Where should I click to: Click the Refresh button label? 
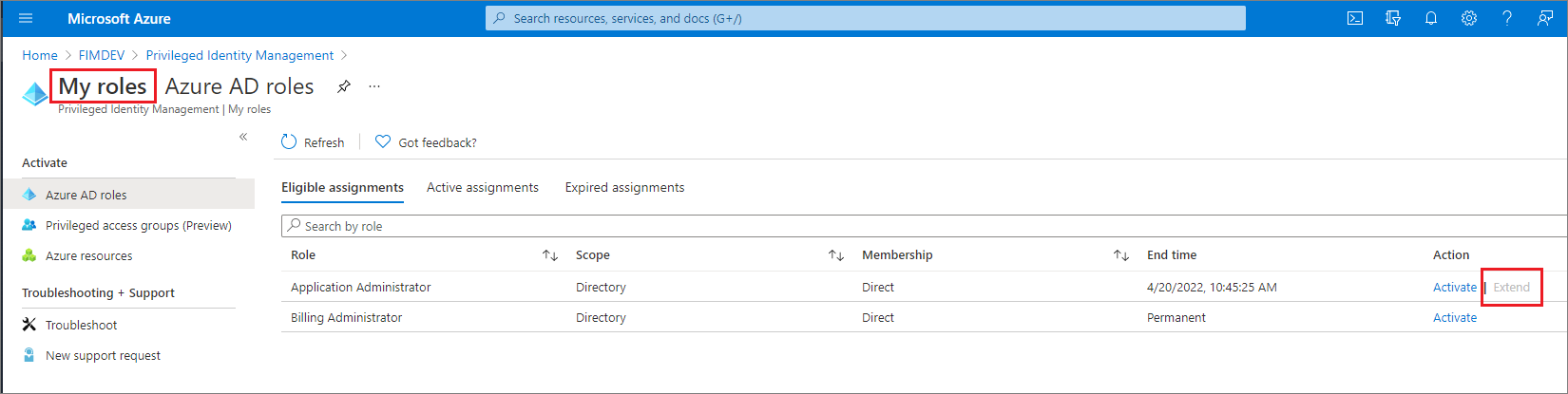324,142
